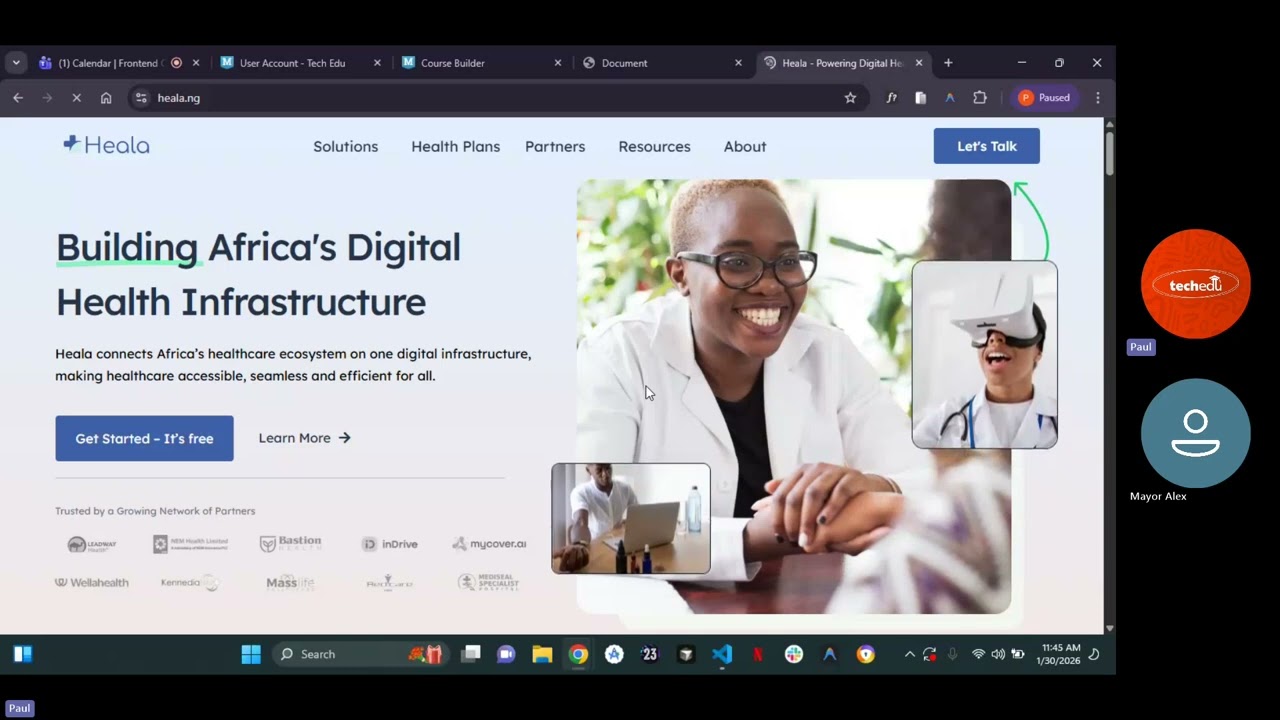Open Task View on the taskbar
The height and width of the screenshot is (720, 1280).
(471, 654)
